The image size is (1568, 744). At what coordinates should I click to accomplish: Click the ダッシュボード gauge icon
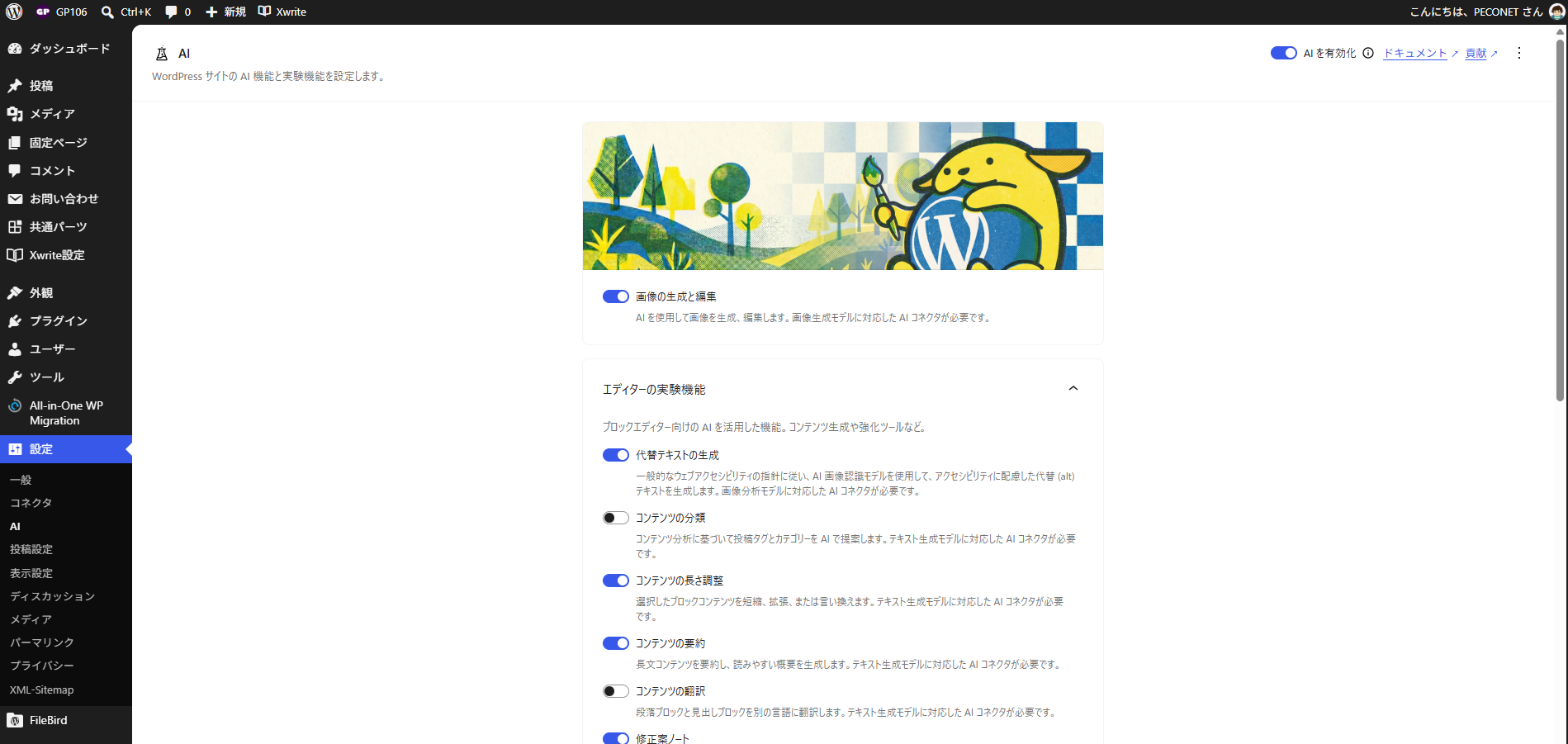pos(15,49)
